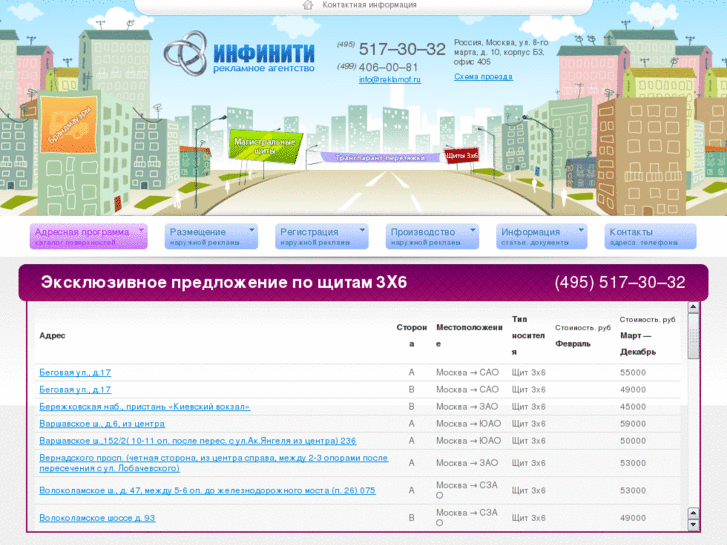Expand the Размещение menu arrow

pyautogui.click(x=252, y=230)
